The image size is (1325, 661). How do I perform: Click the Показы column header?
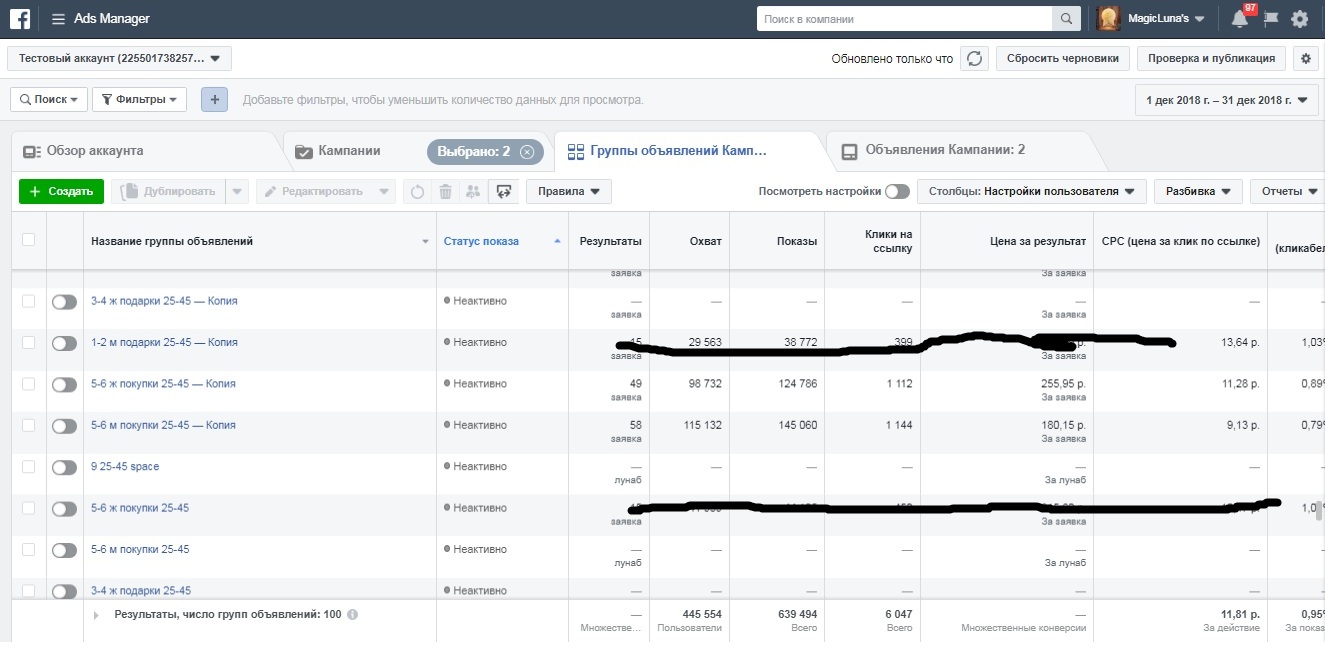coord(777,241)
